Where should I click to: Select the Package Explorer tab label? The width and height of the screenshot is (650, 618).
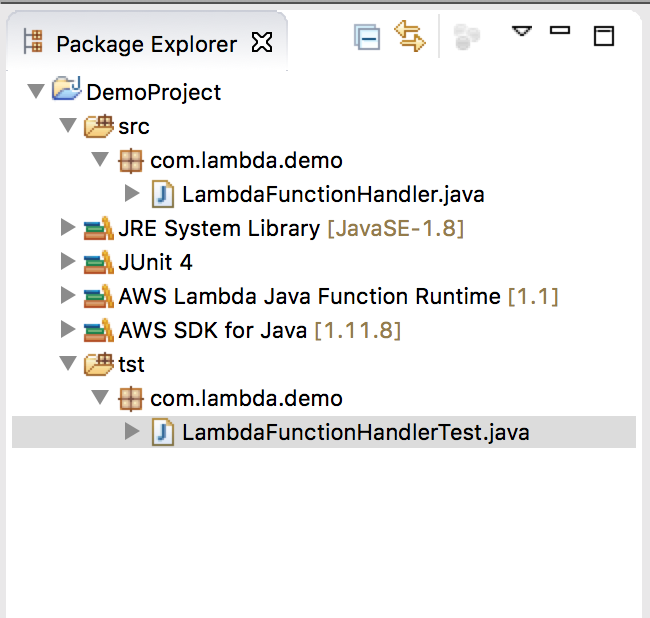point(147,44)
